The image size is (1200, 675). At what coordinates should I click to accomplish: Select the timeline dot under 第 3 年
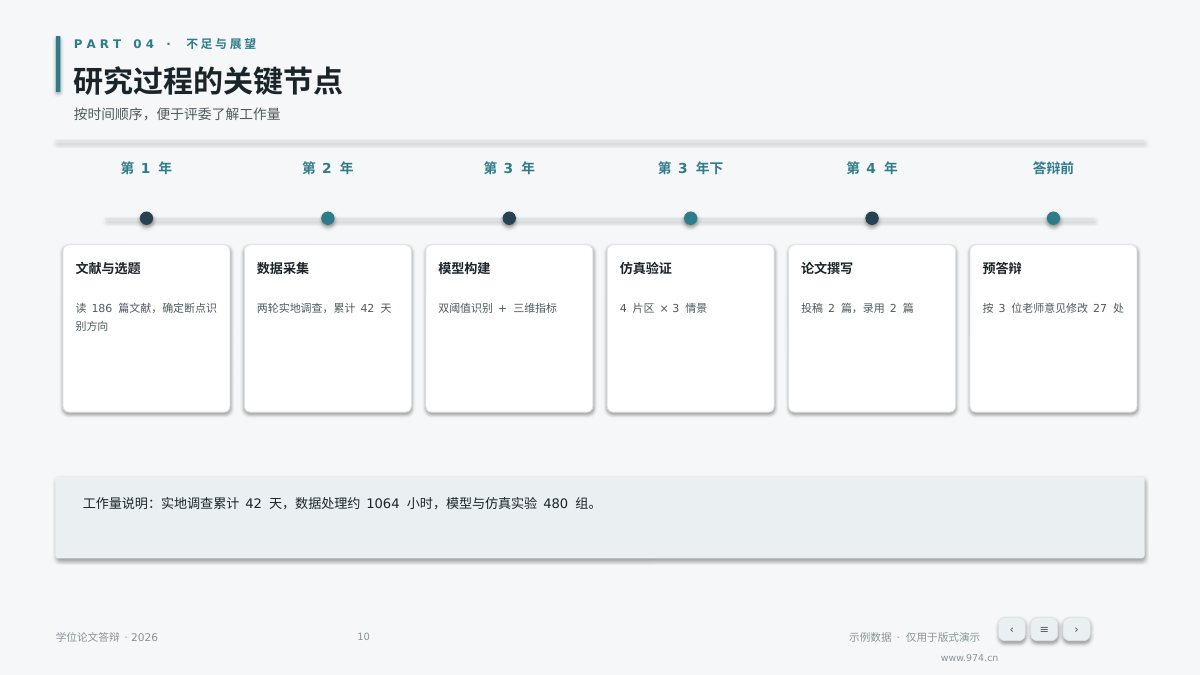coord(509,218)
